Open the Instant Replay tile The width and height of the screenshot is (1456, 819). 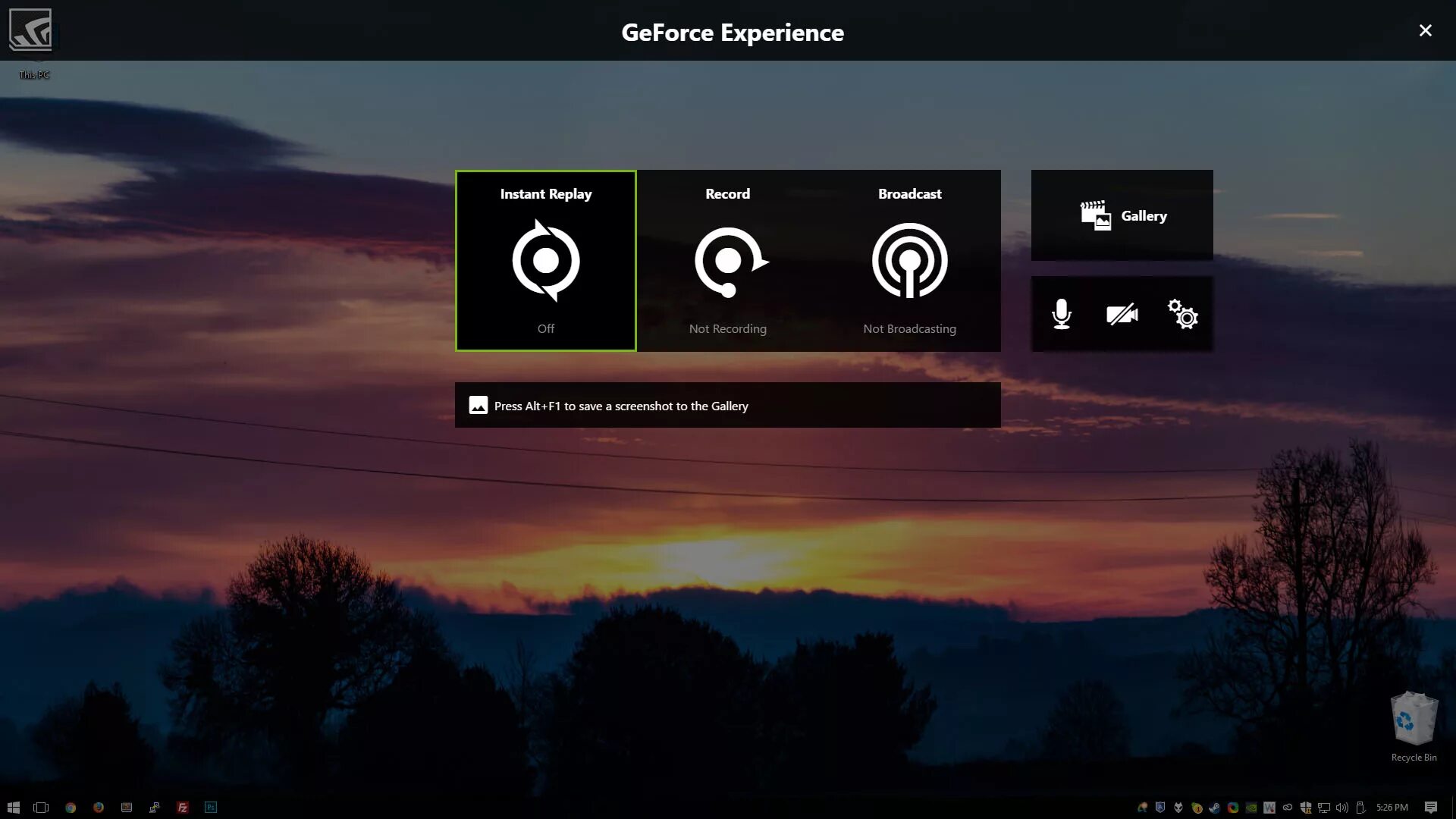click(546, 261)
